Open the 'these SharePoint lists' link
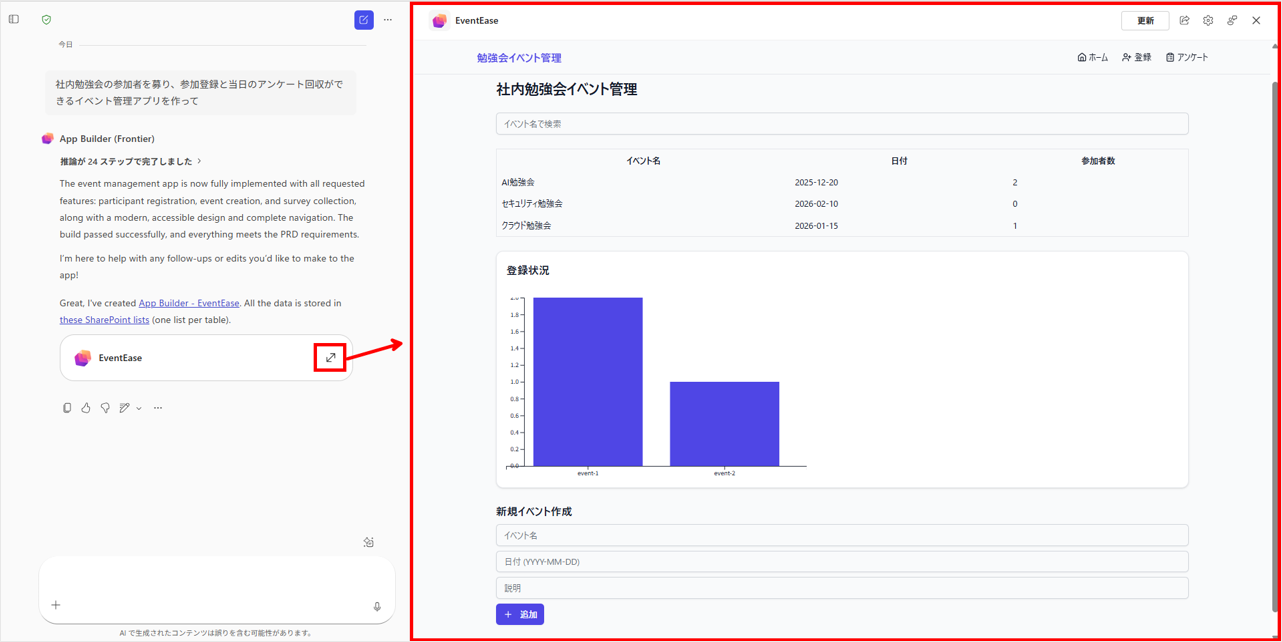This screenshot has height=642, width=1282. 104,320
